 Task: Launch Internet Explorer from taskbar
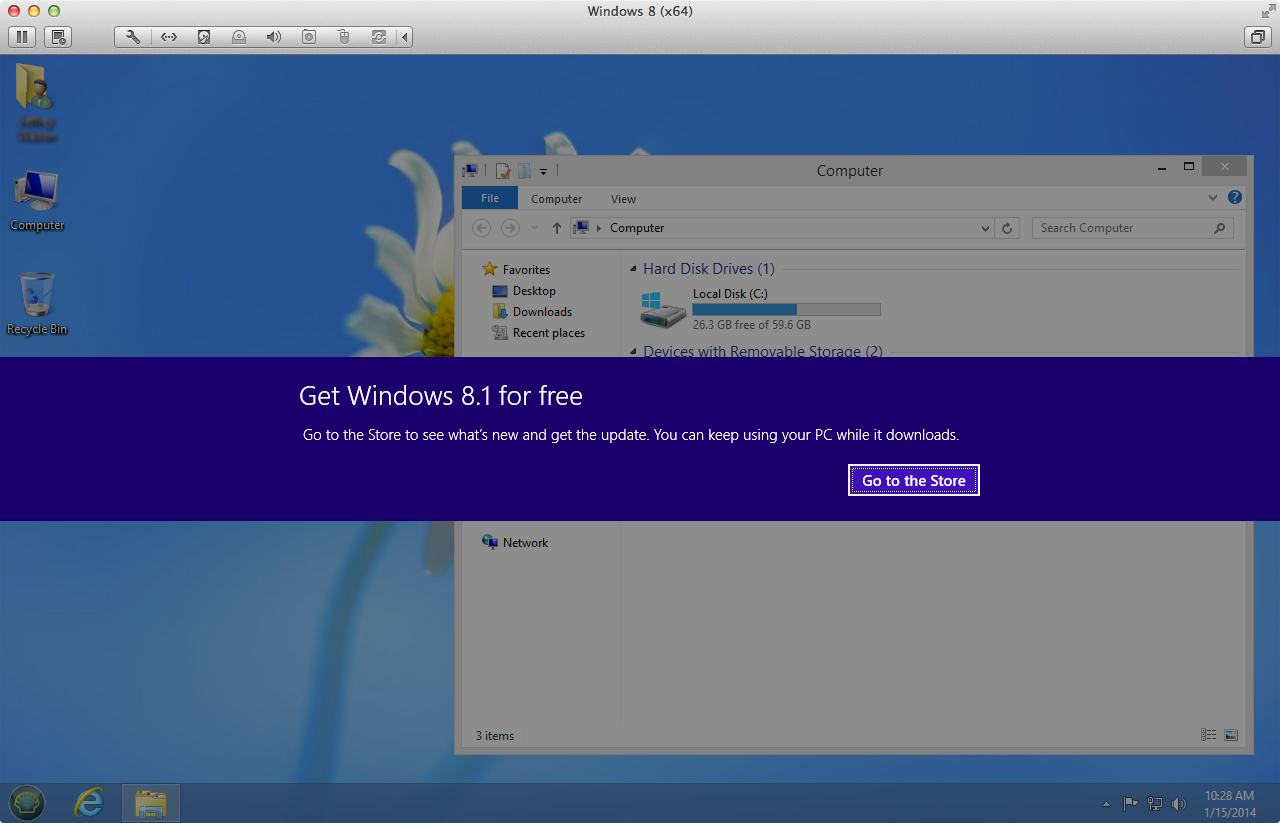(x=89, y=802)
